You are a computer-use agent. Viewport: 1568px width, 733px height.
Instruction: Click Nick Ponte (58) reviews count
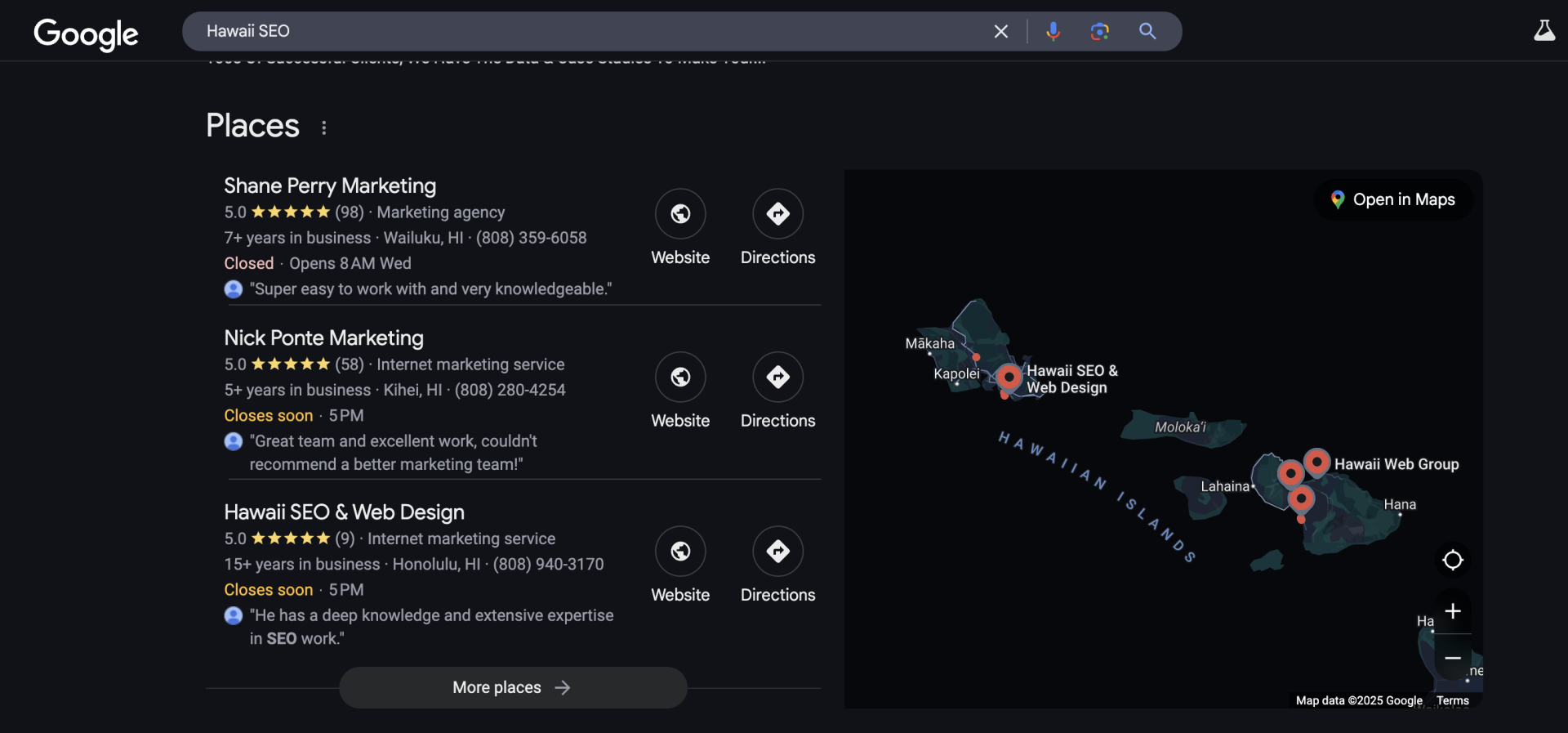click(x=350, y=364)
